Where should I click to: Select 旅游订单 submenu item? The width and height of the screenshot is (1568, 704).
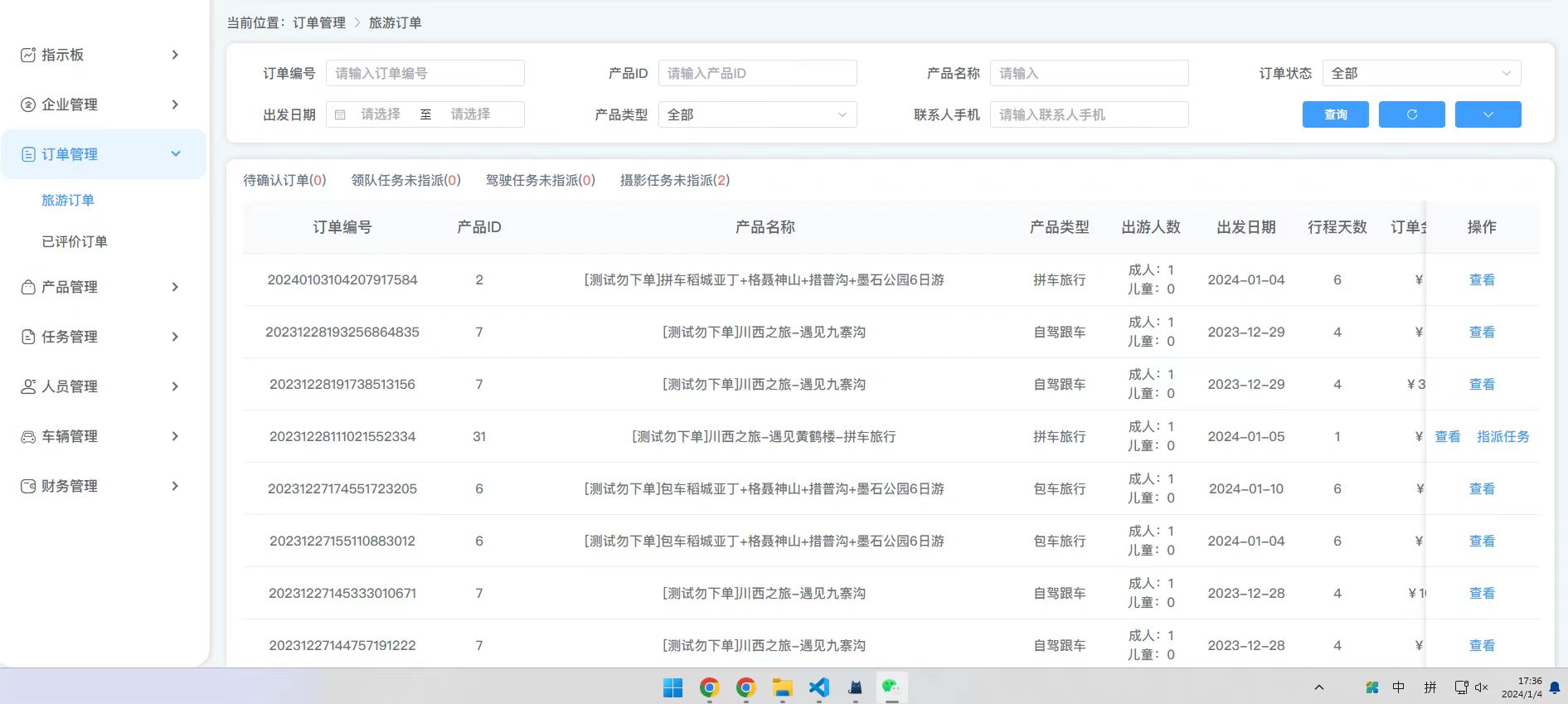coord(68,200)
